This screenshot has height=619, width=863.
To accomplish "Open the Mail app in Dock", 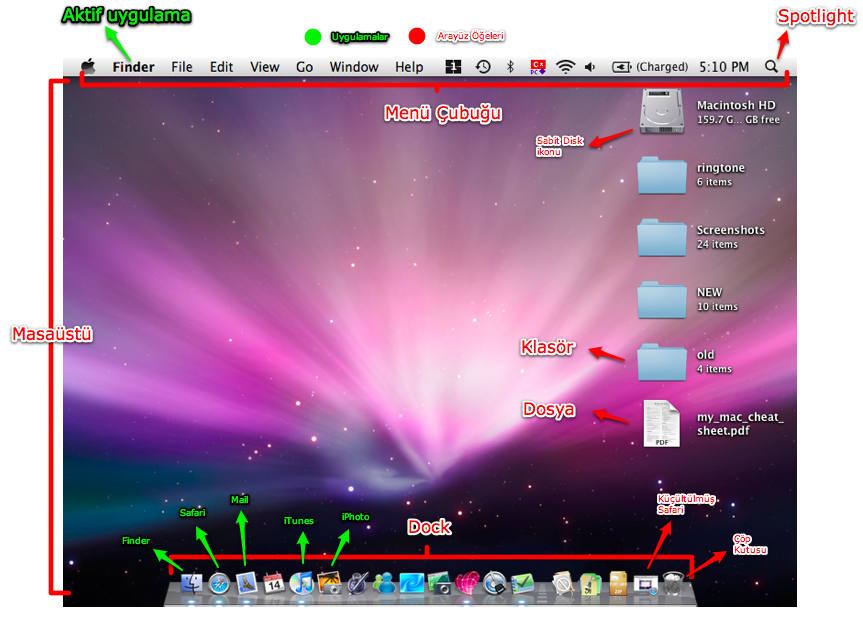I will pos(248,583).
